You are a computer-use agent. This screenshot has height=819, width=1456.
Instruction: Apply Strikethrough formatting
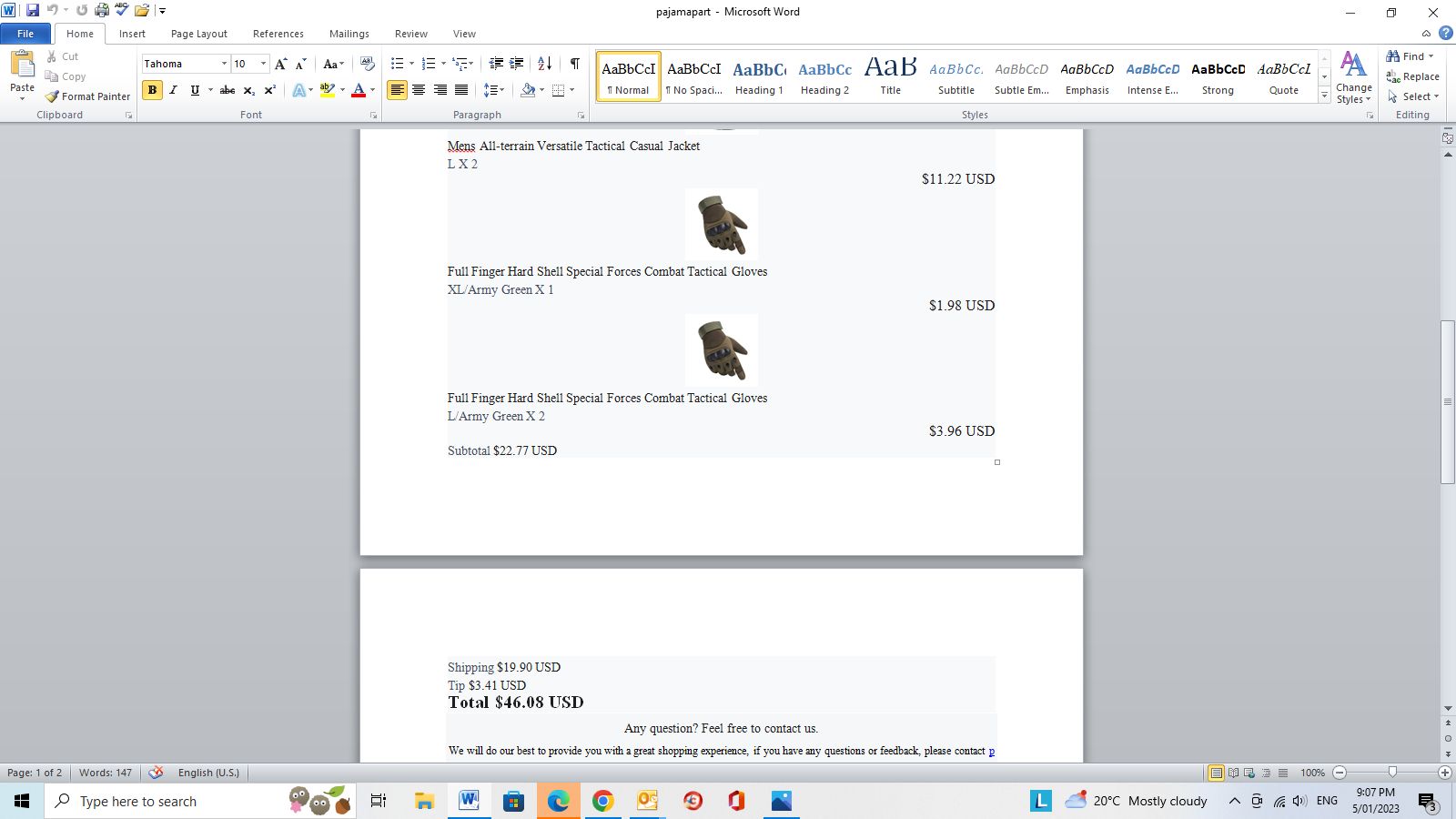227,90
